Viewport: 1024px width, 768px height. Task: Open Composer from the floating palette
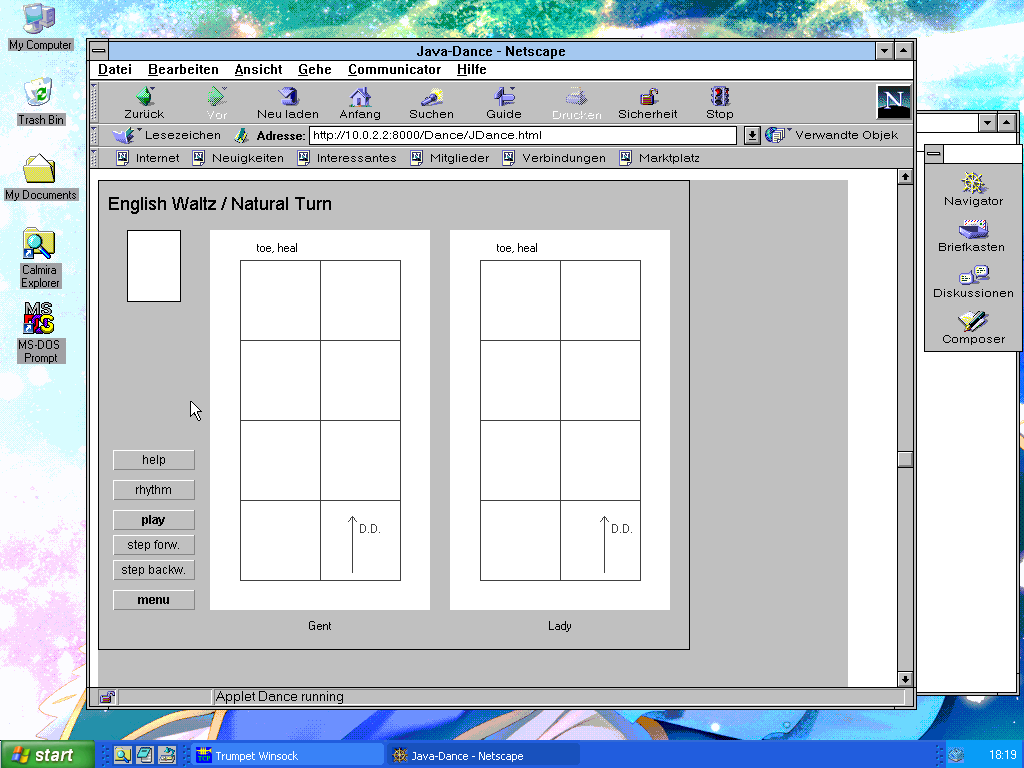pos(973,322)
